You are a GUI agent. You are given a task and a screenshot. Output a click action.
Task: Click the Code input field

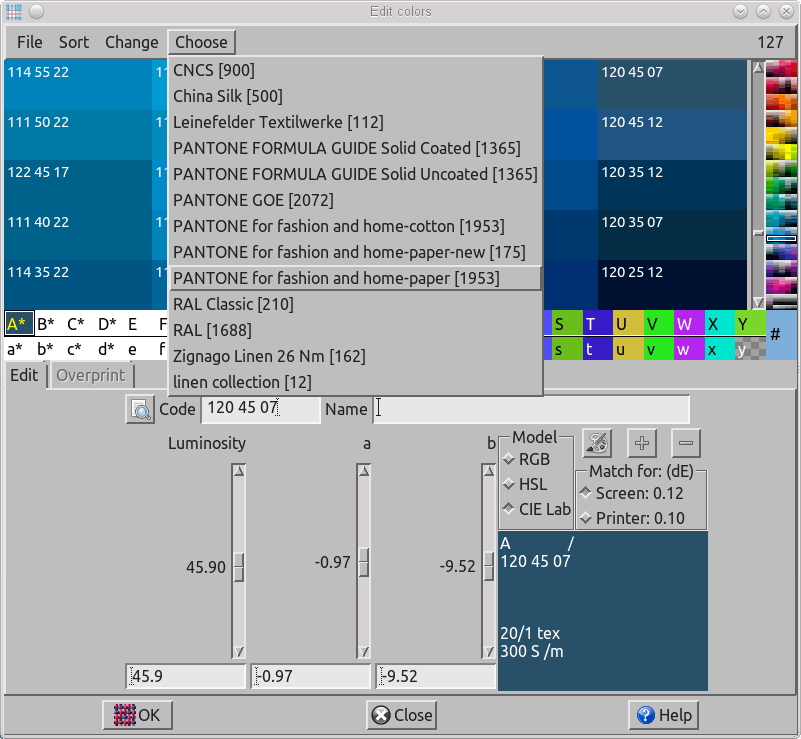[261, 409]
